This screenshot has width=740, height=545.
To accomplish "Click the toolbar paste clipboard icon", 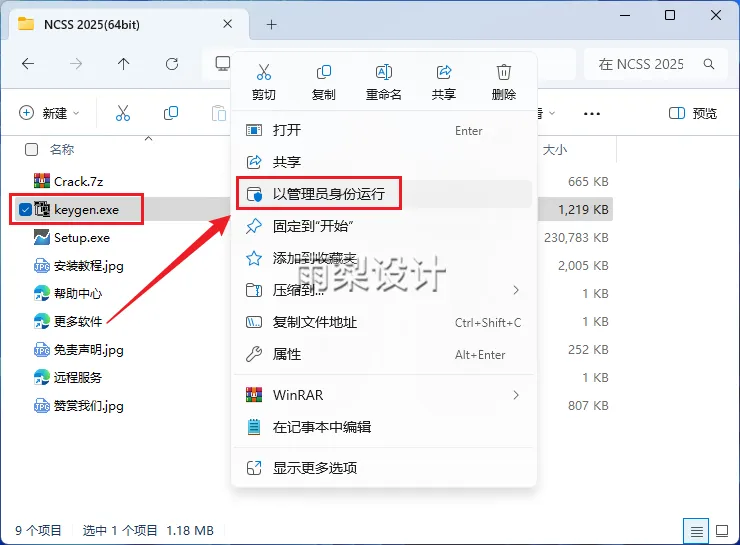I will click(219, 113).
